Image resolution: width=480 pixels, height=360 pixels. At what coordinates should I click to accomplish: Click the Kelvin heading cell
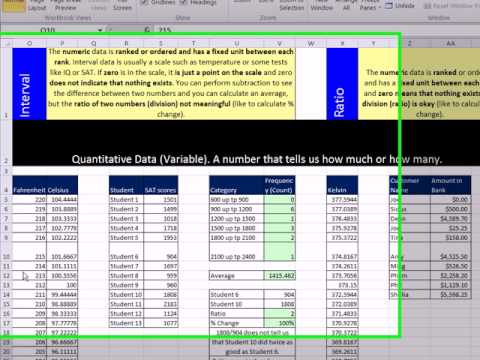(x=342, y=185)
